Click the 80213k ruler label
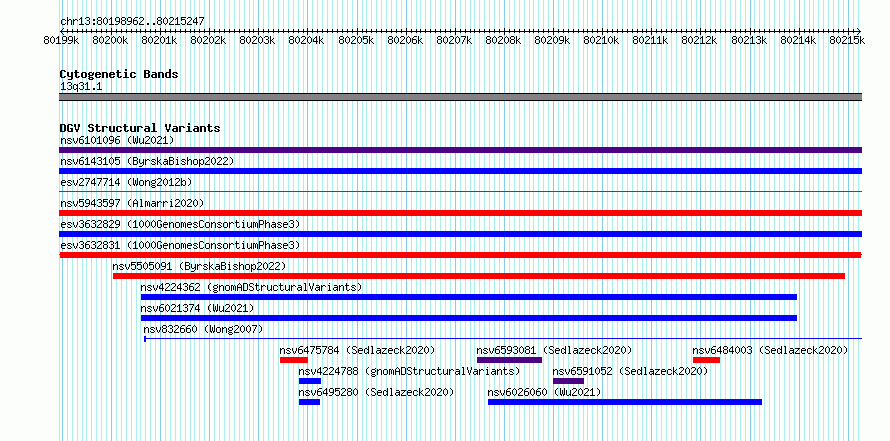This screenshot has height=441, width=890. pyautogui.click(x=749, y=40)
